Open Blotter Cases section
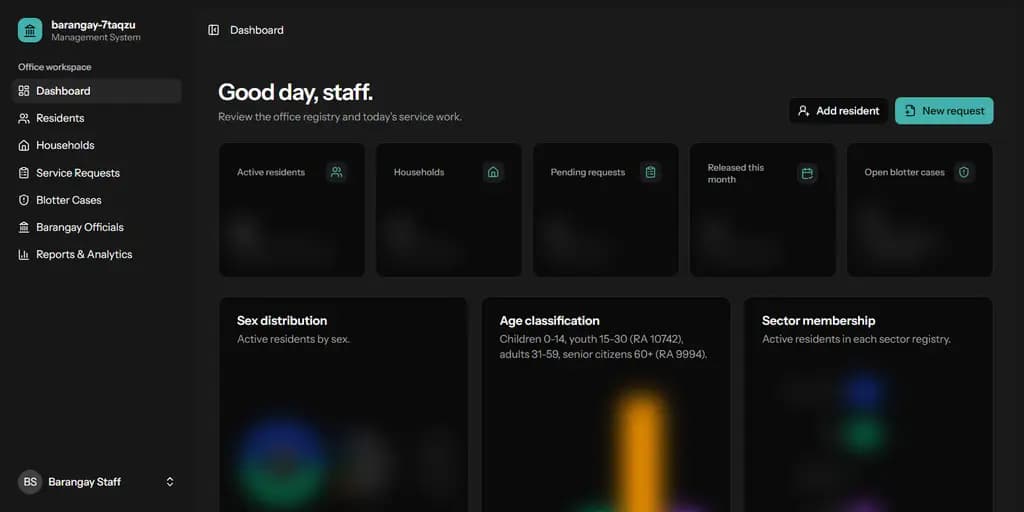This screenshot has height=512, width=1024. click(x=96, y=200)
